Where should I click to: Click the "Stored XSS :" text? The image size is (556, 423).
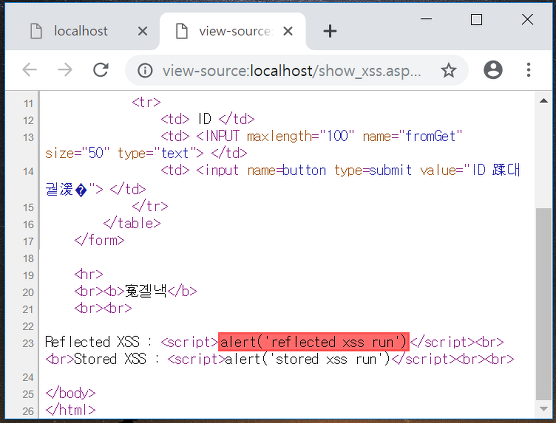coord(116,359)
